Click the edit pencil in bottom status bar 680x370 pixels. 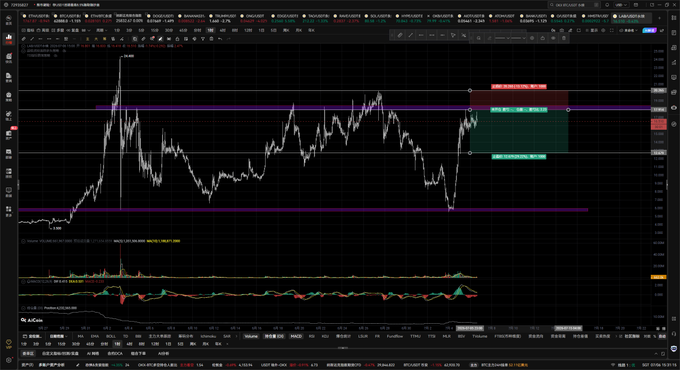(78, 365)
